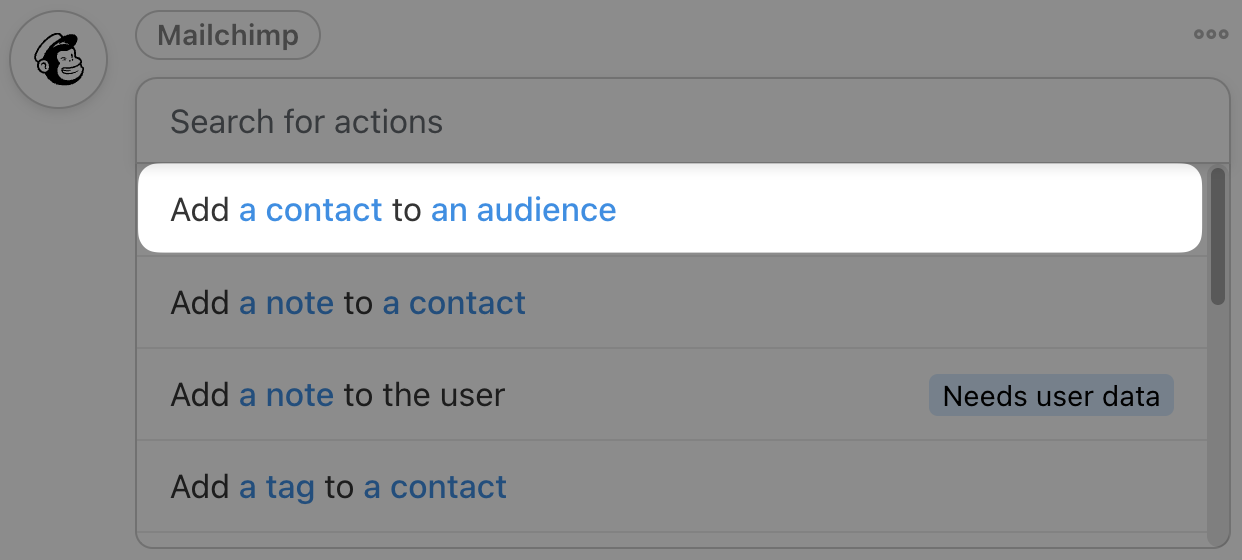Open the three-dot more options menu
Viewport: 1242px width, 560px height.
1210,35
